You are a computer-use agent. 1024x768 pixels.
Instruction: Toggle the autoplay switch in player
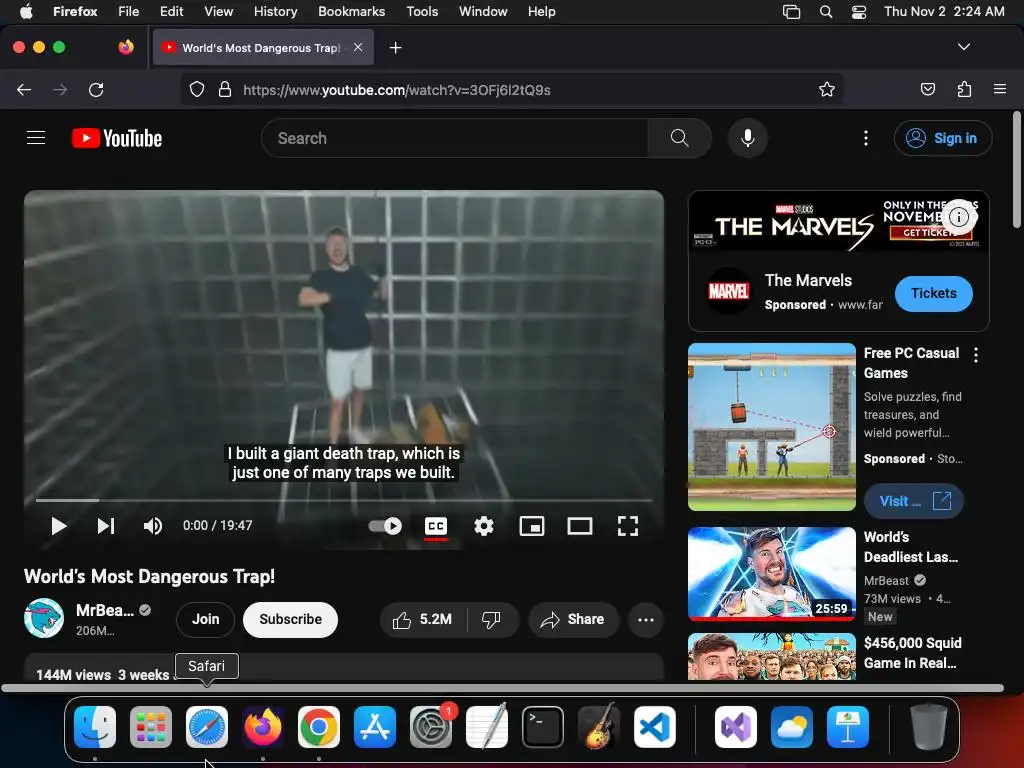click(x=385, y=526)
